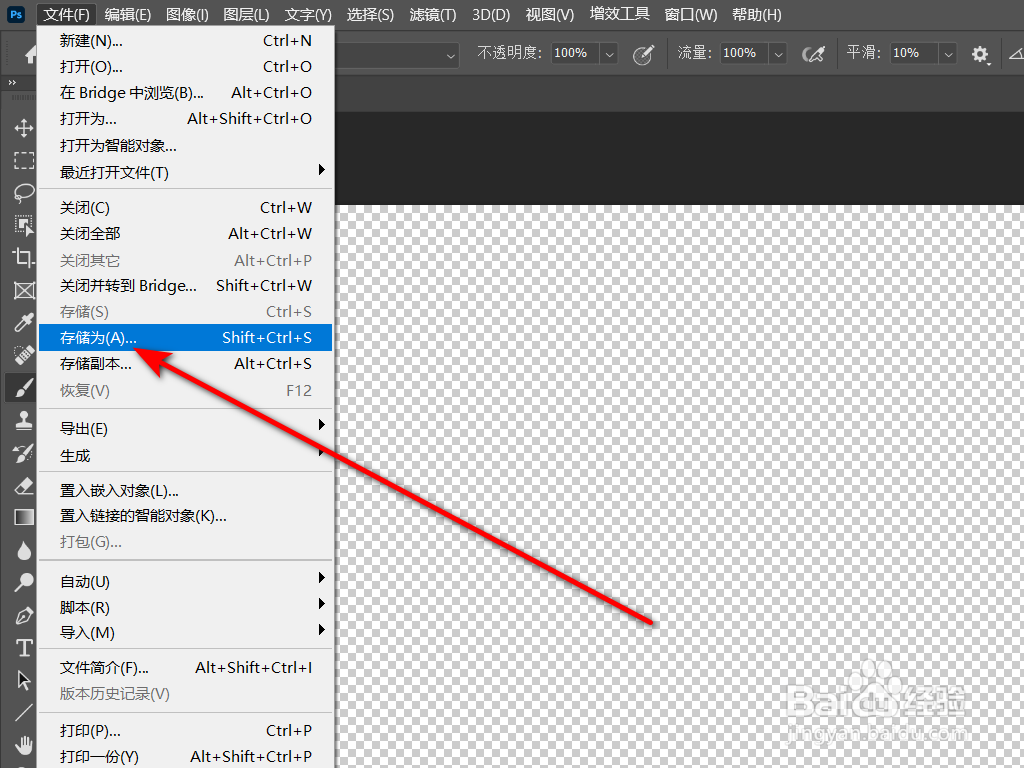Toggle pressure for opacity button
Image resolution: width=1024 pixels, height=768 pixels.
[643, 54]
